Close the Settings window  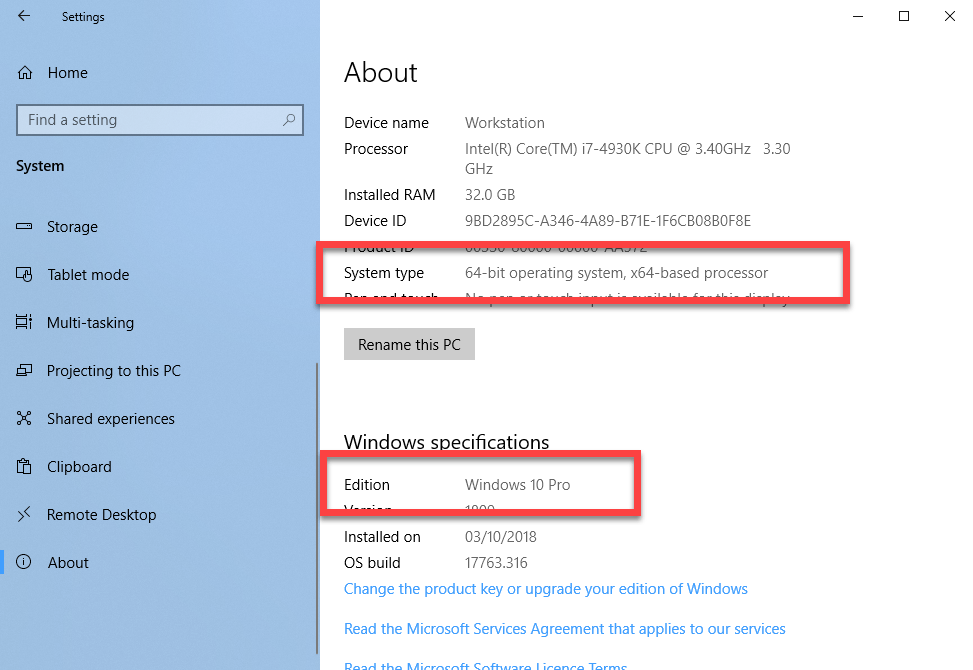click(950, 16)
